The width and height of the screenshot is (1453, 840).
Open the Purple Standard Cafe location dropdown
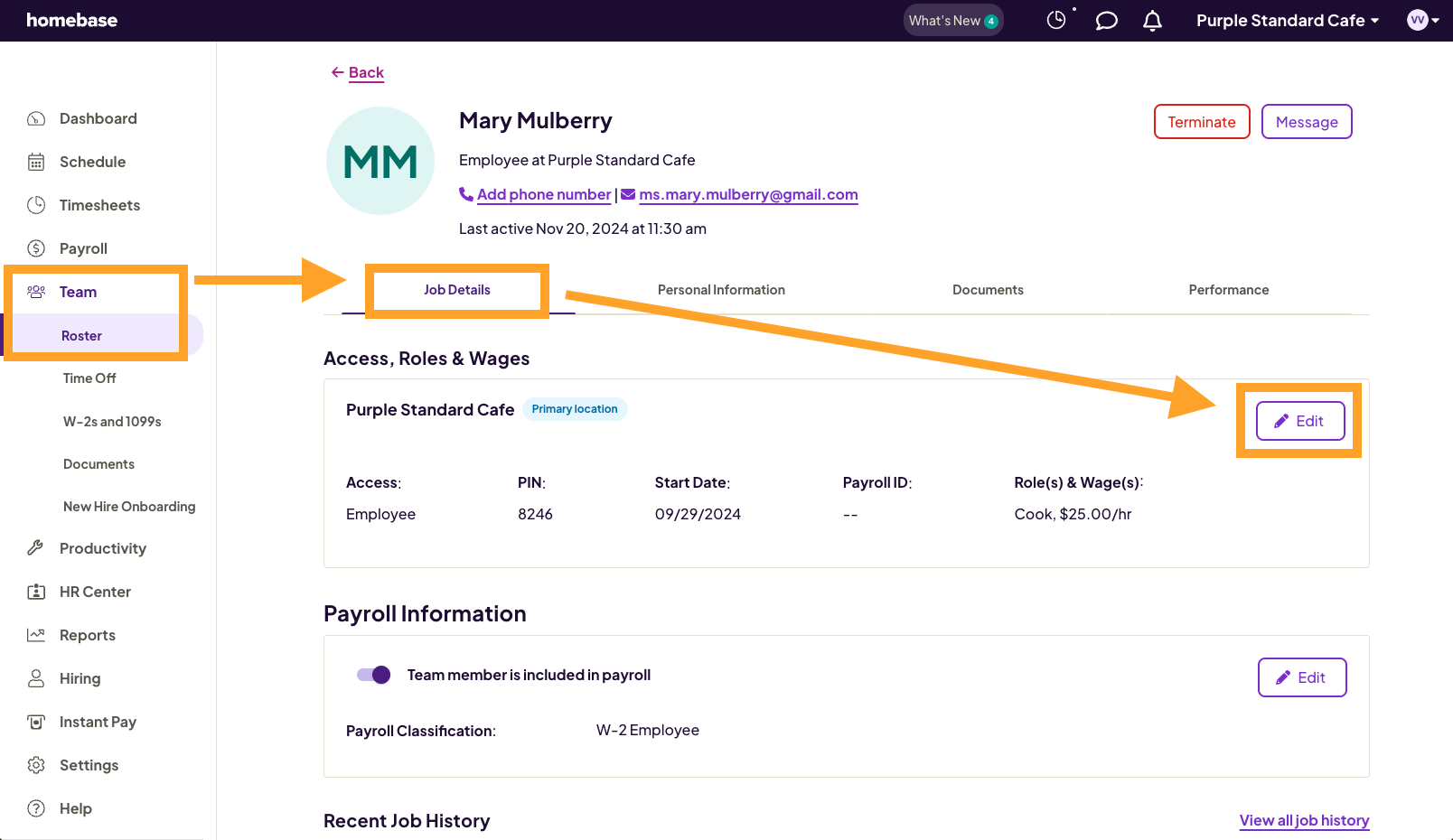1288,20
